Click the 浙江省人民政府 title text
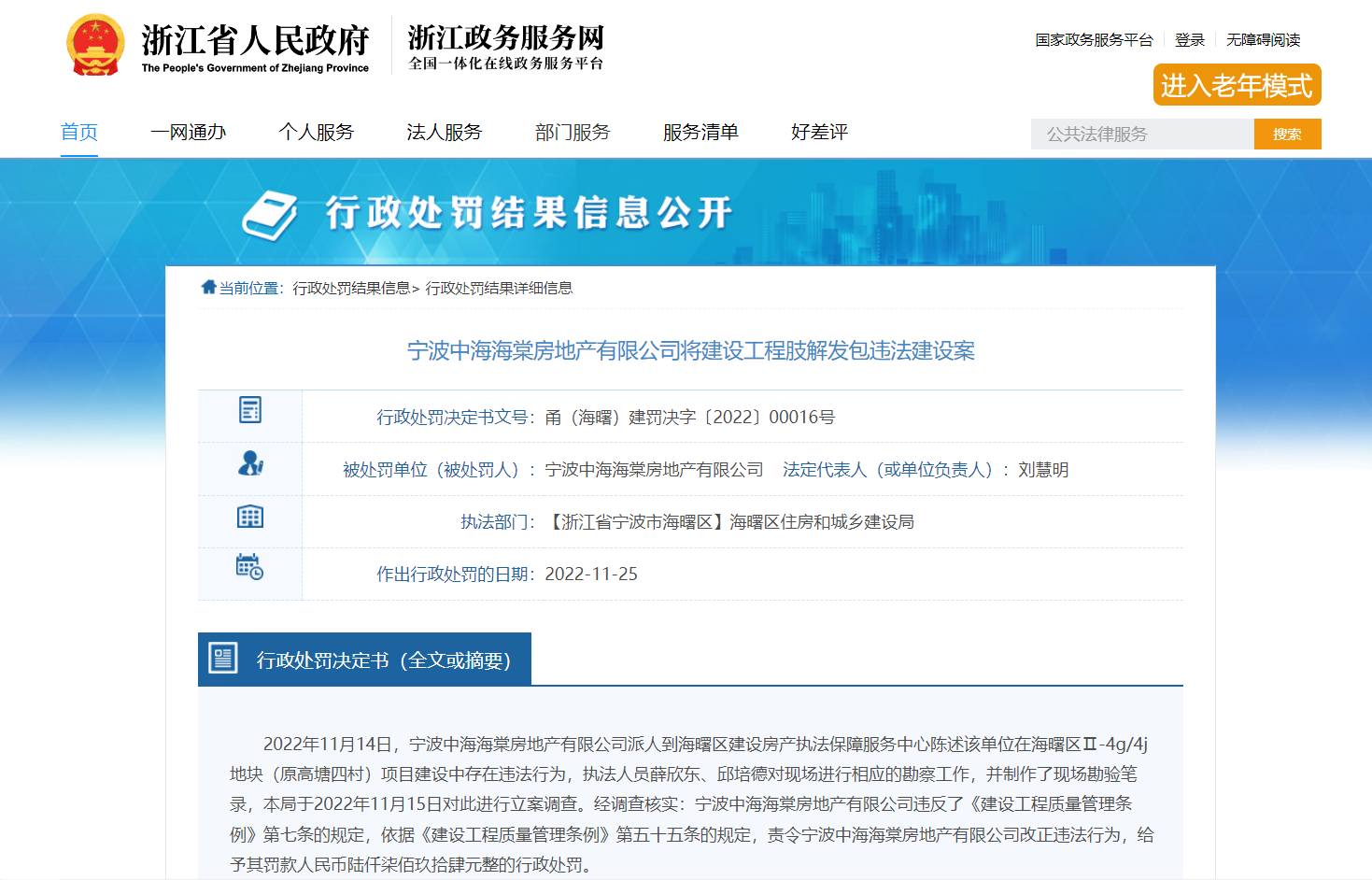 coord(255,40)
